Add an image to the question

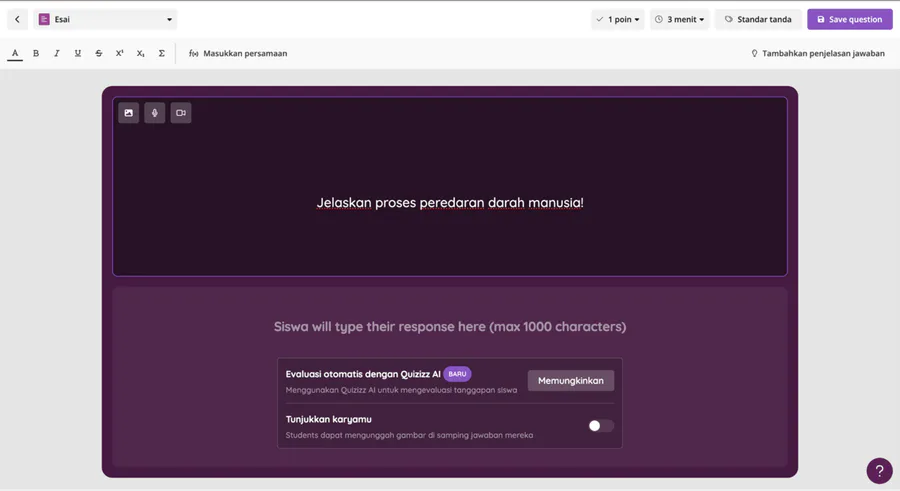pos(129,113)
